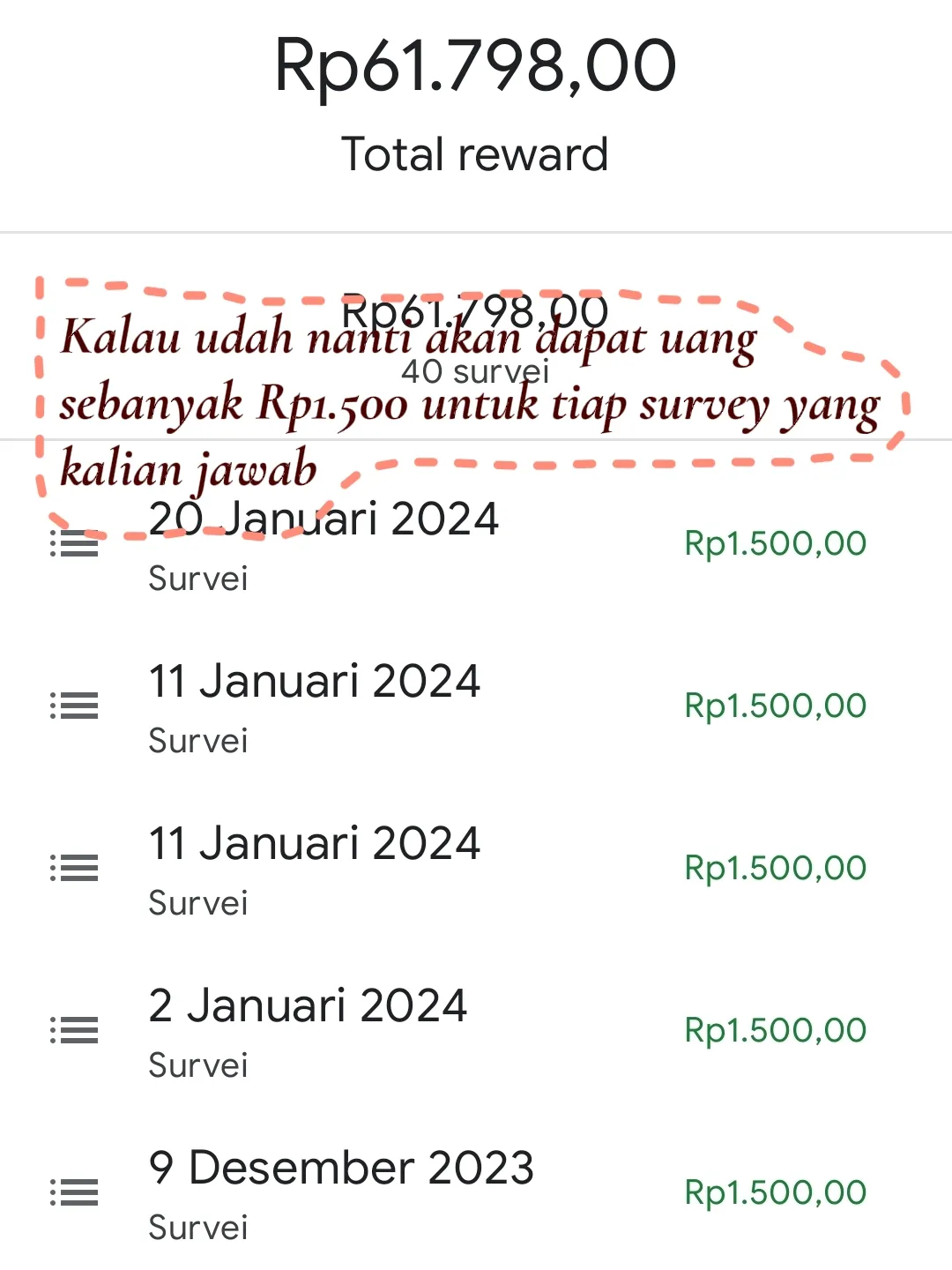The height and width of the screenshot is (1270, 952).
Task: Tap the large Rp61.798,00 total at top
Action: point(476,65)
